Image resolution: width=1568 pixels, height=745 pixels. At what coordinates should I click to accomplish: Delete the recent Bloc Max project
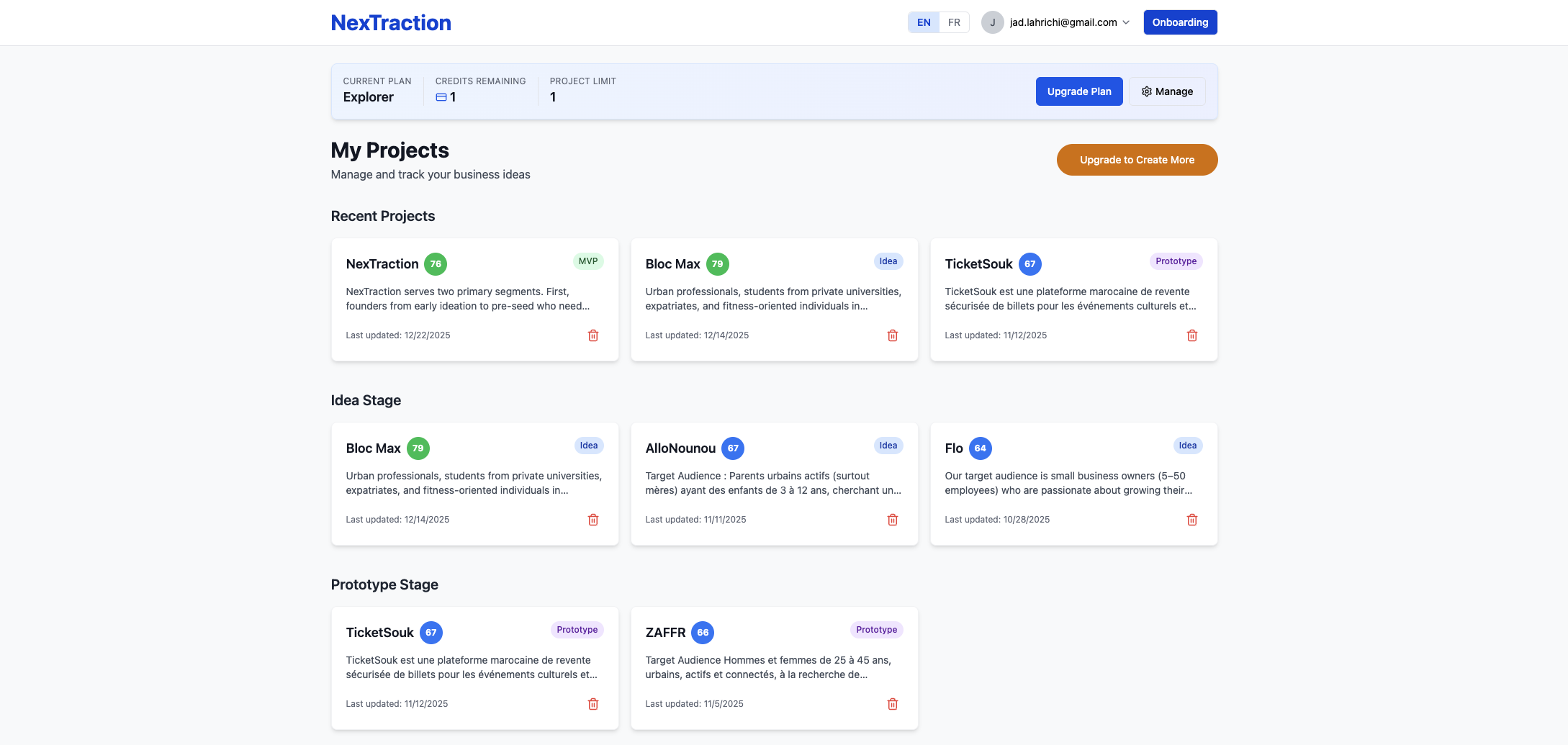(x=893, y=335)
